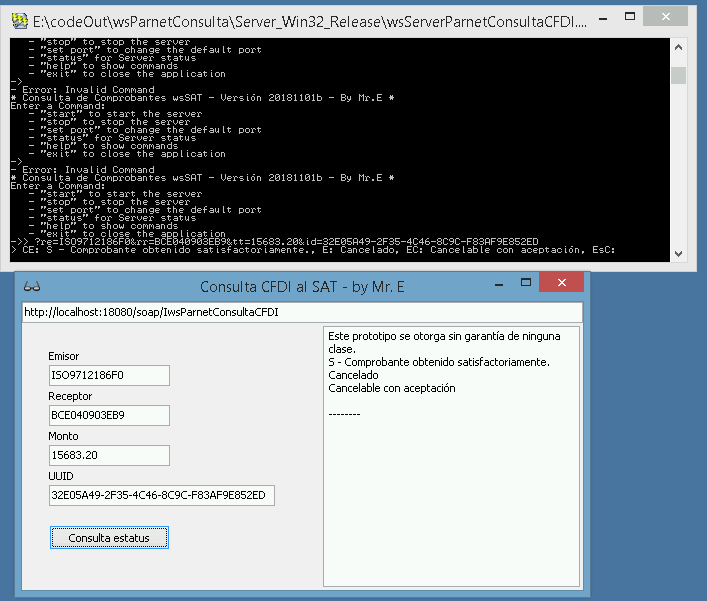Click last console line starting 'CE: S - Comprobante'

point(313,250)
